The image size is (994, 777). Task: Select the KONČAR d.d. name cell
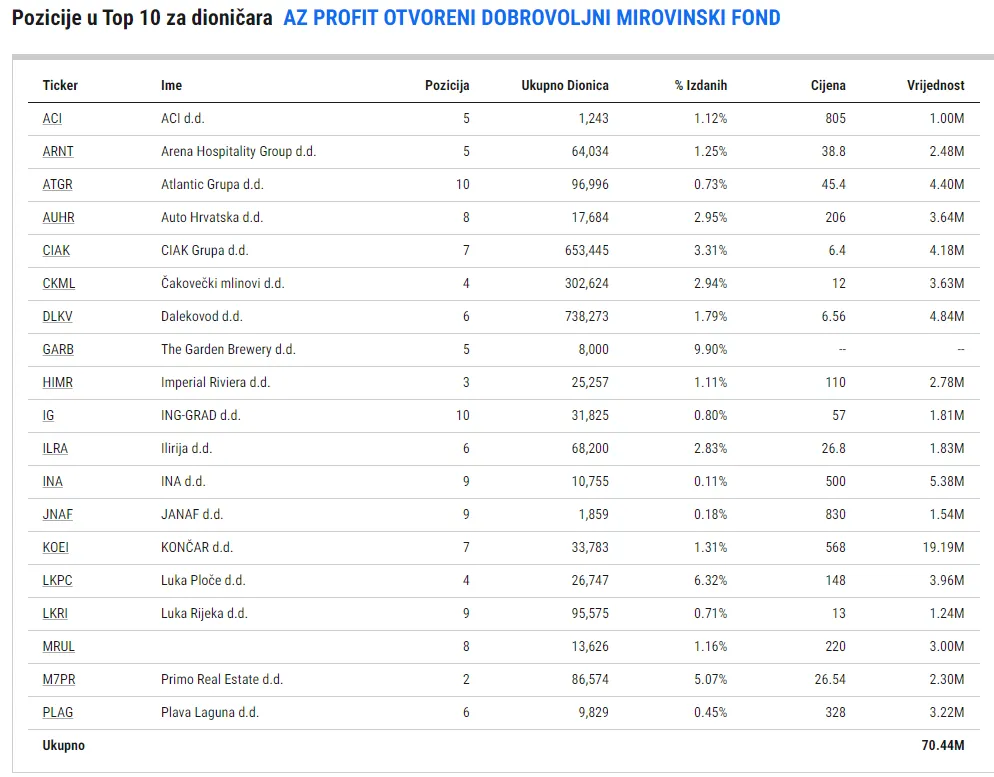tap(197, 547)
